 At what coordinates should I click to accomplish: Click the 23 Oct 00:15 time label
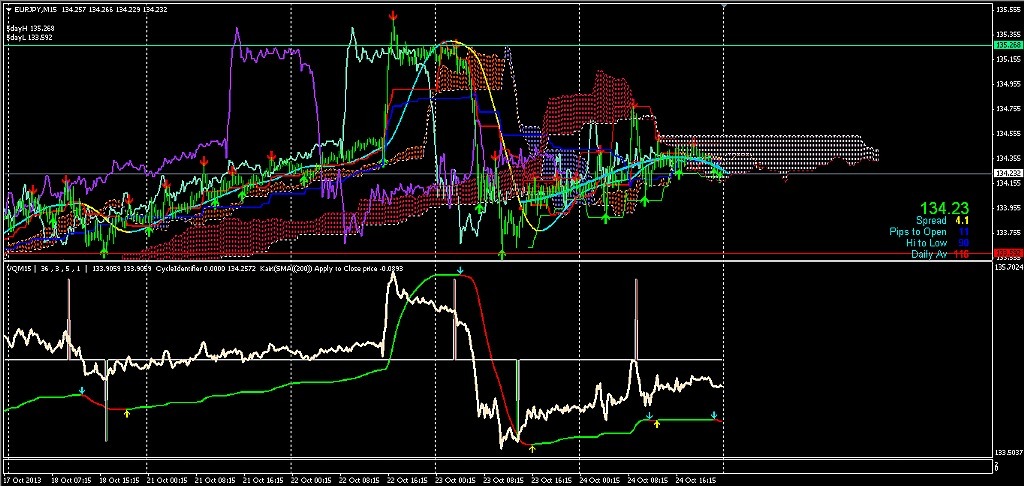455,479
